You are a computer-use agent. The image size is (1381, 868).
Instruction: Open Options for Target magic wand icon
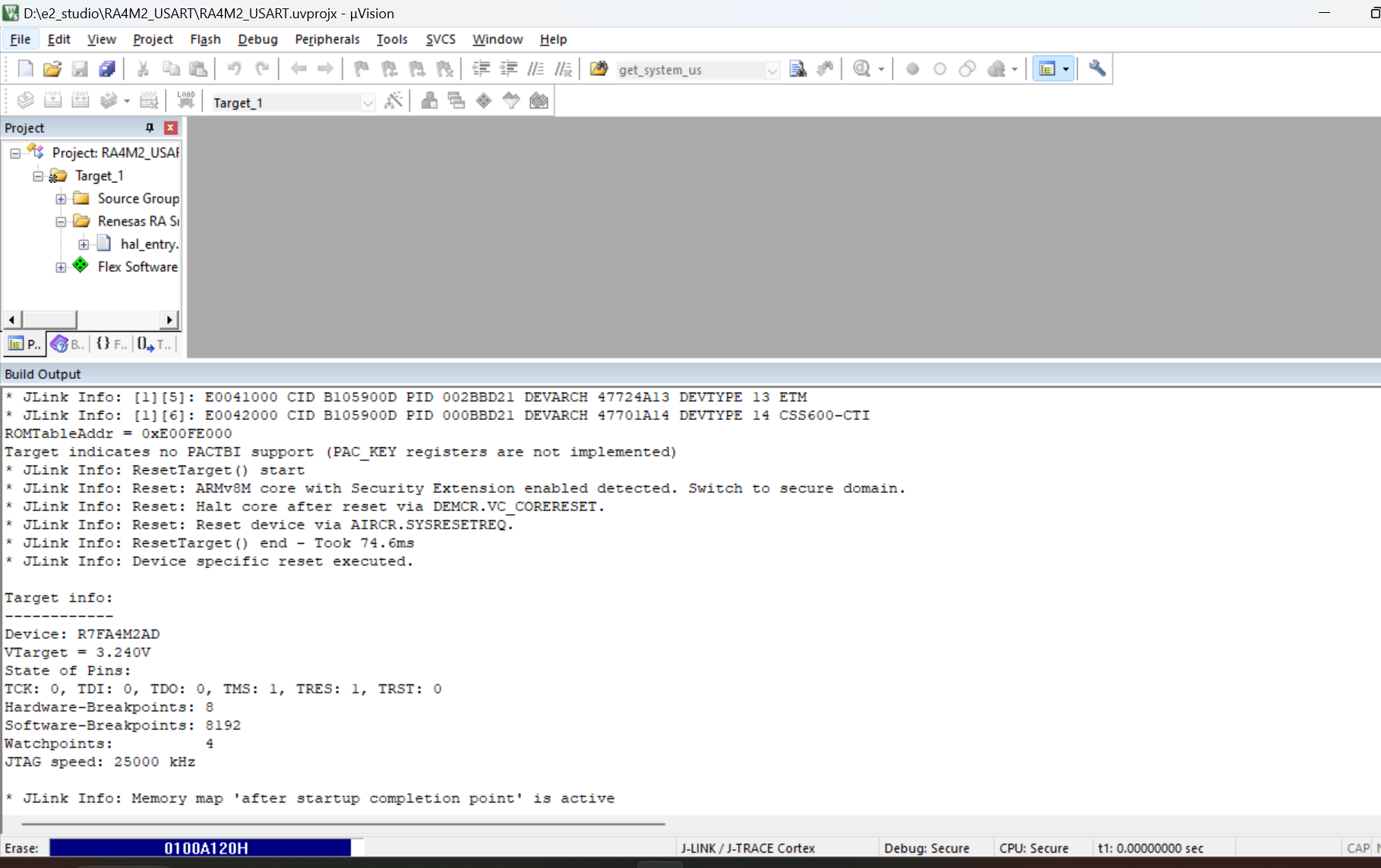tap(393, 100)
